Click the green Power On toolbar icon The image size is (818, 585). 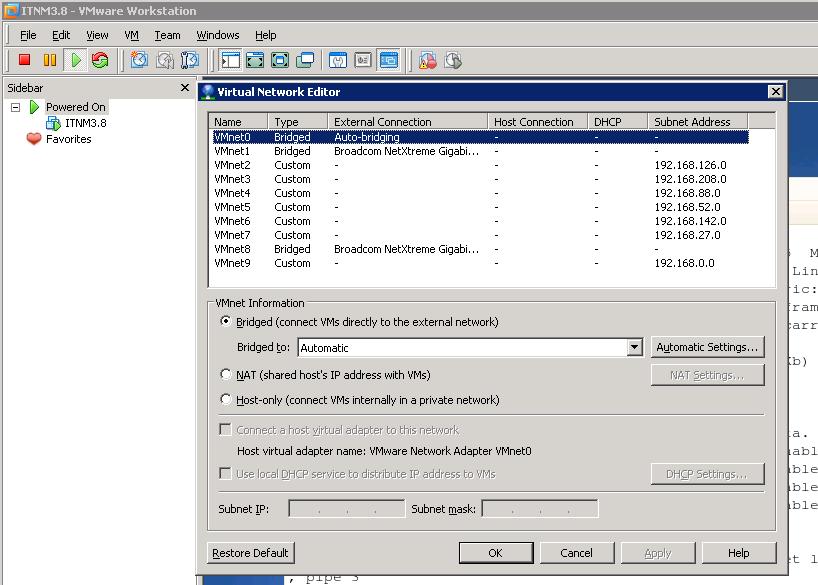76,60
